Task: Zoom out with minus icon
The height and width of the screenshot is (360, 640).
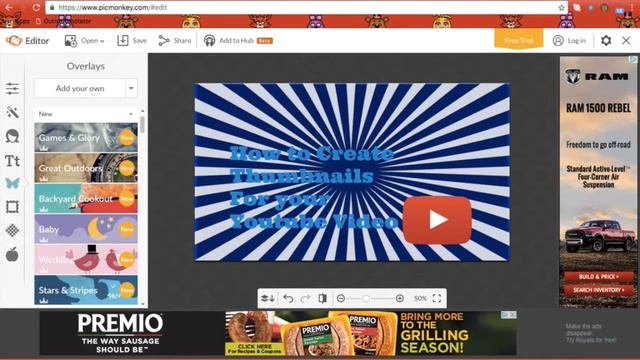Action: (x=341, y=298)
